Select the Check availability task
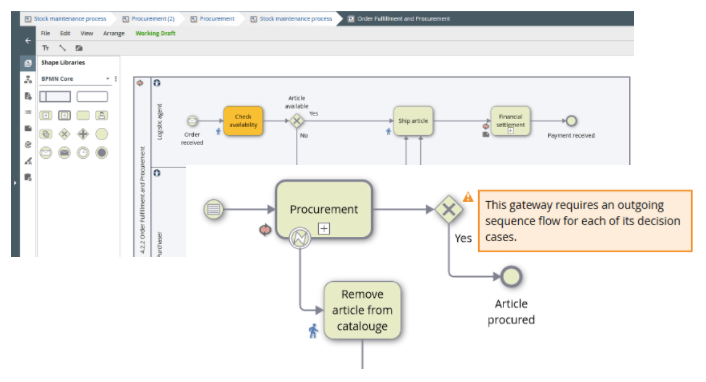 coord(243,121)
